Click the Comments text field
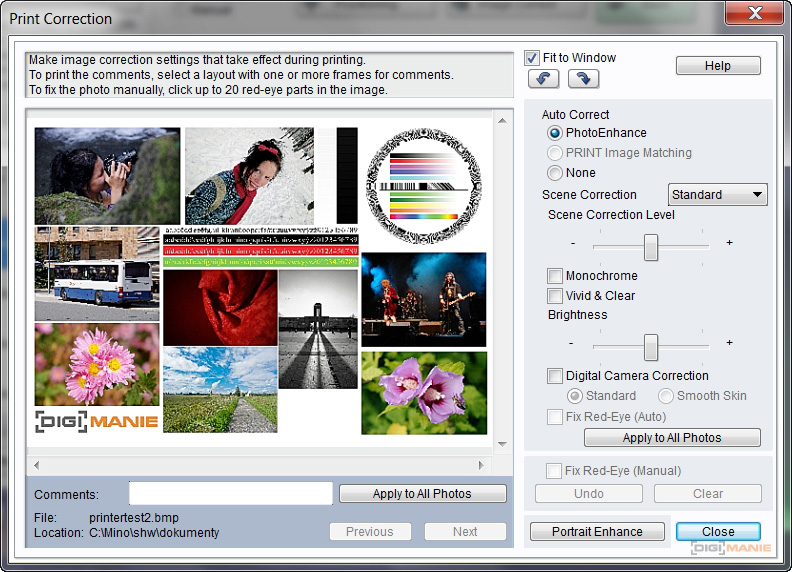792x572 pixels. (231, 494)
